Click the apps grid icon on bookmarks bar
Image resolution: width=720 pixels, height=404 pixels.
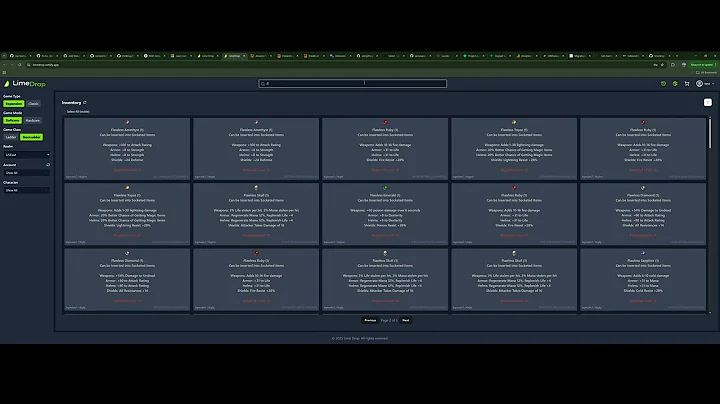click(x=4, y=73)
